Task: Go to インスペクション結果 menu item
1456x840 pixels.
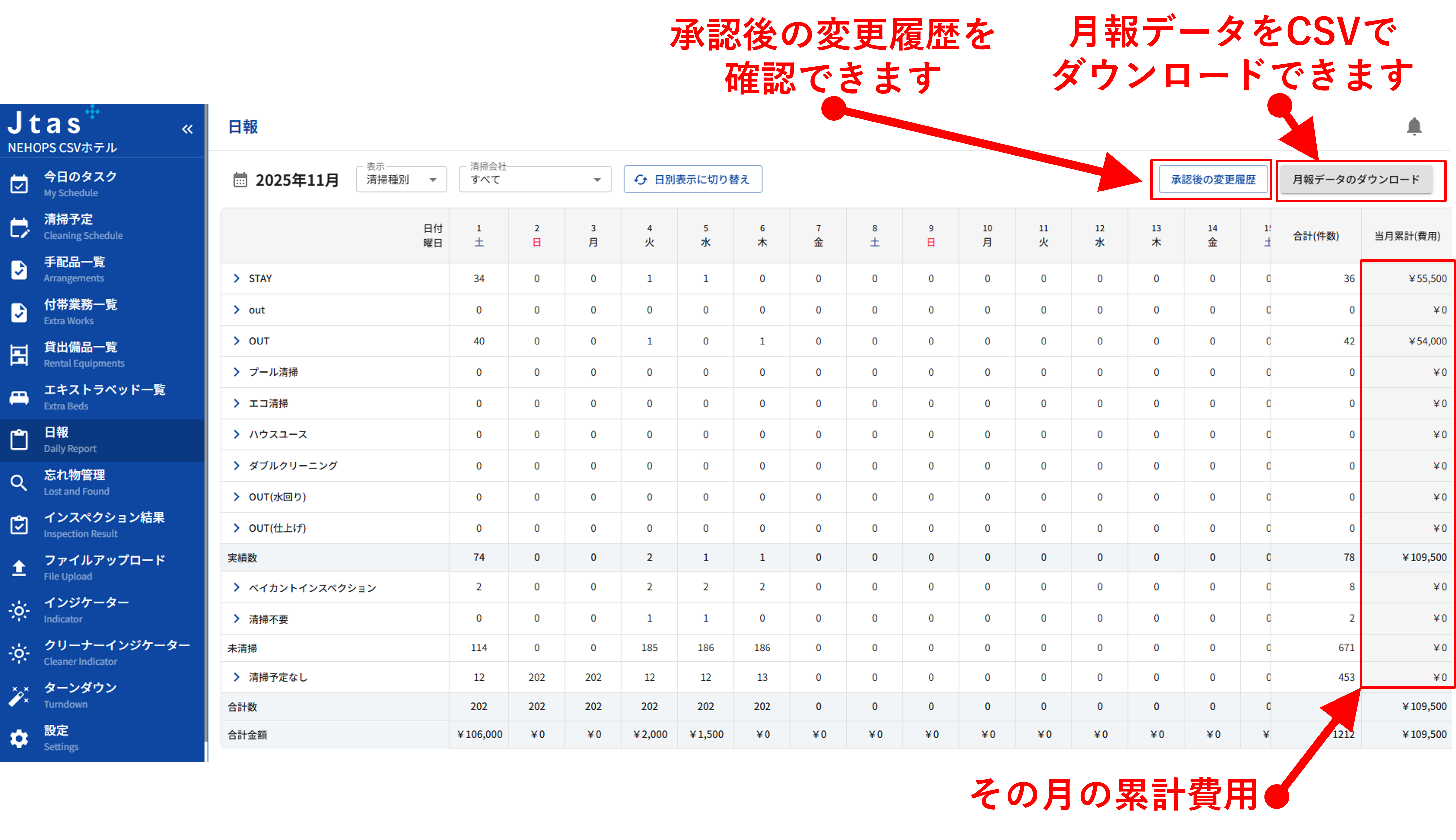Action: (104, 524)
